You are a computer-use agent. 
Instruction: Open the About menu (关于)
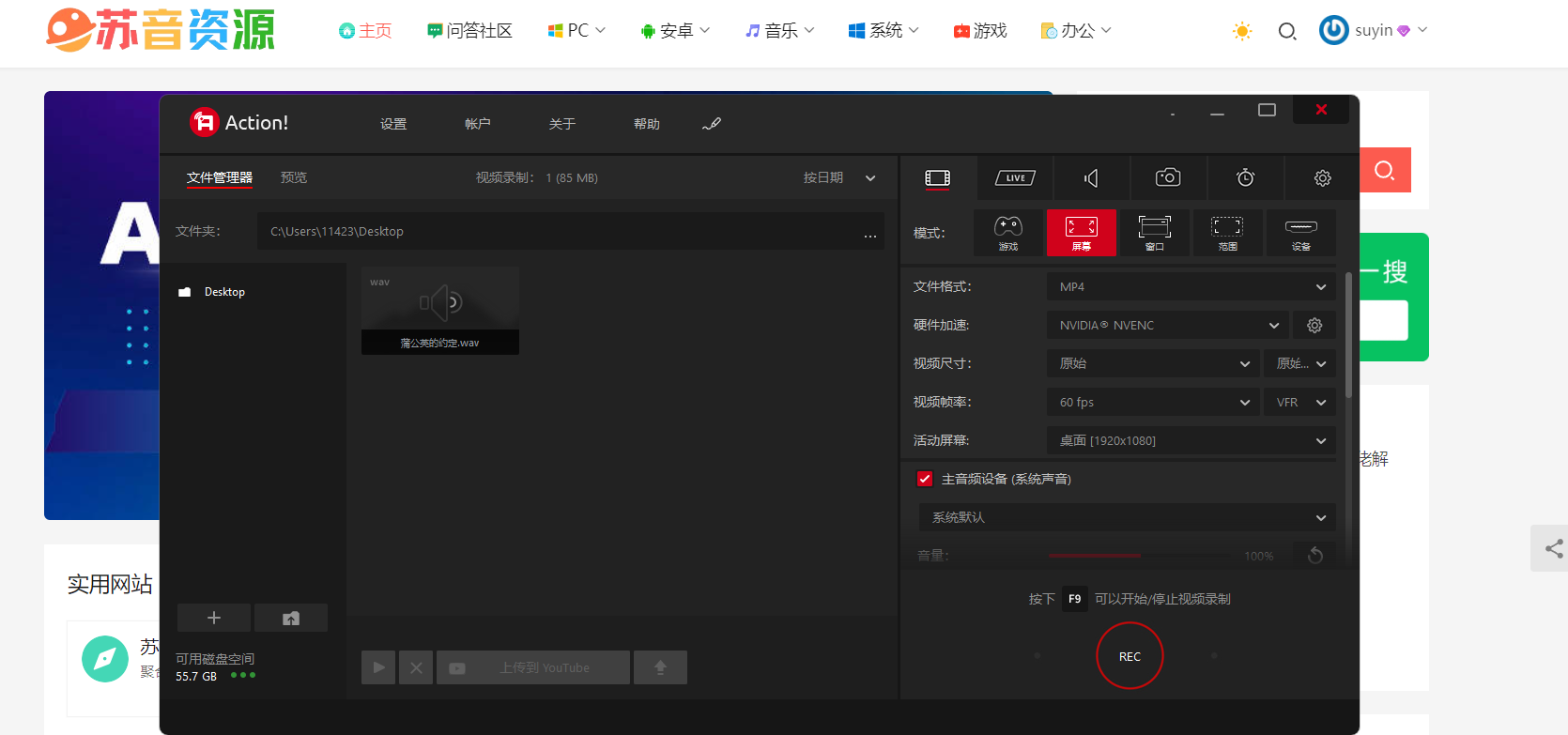[562, 124]
